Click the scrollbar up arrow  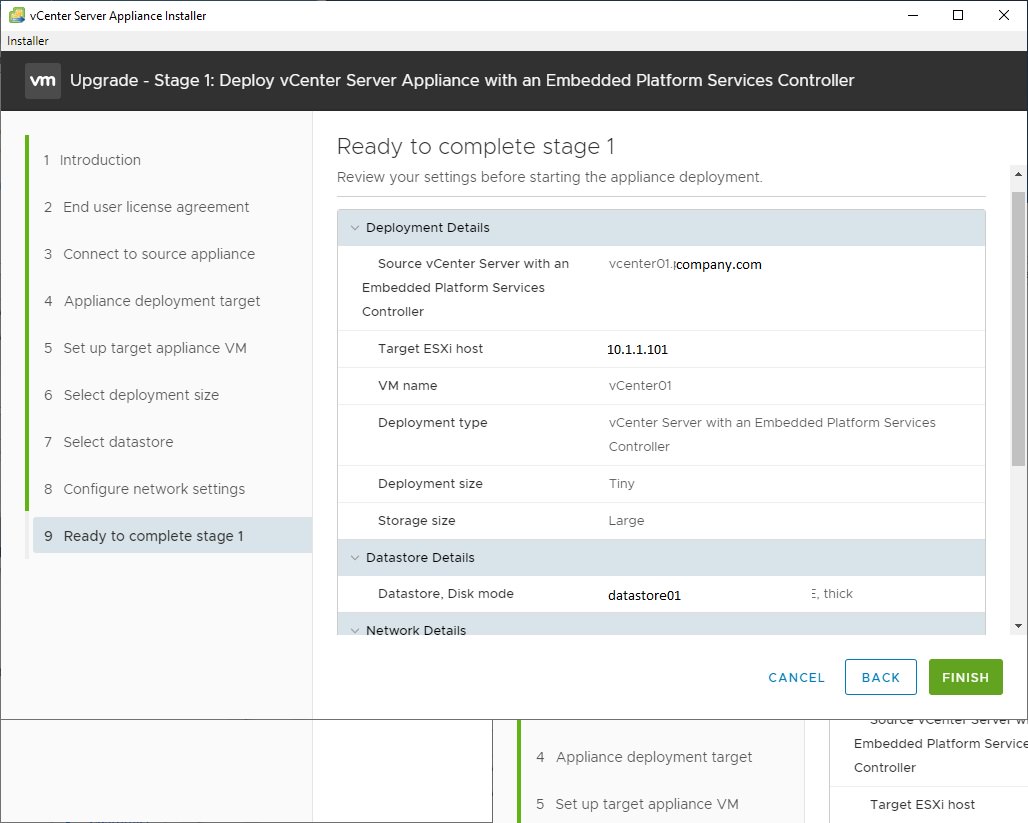(x=1018, y=174)
